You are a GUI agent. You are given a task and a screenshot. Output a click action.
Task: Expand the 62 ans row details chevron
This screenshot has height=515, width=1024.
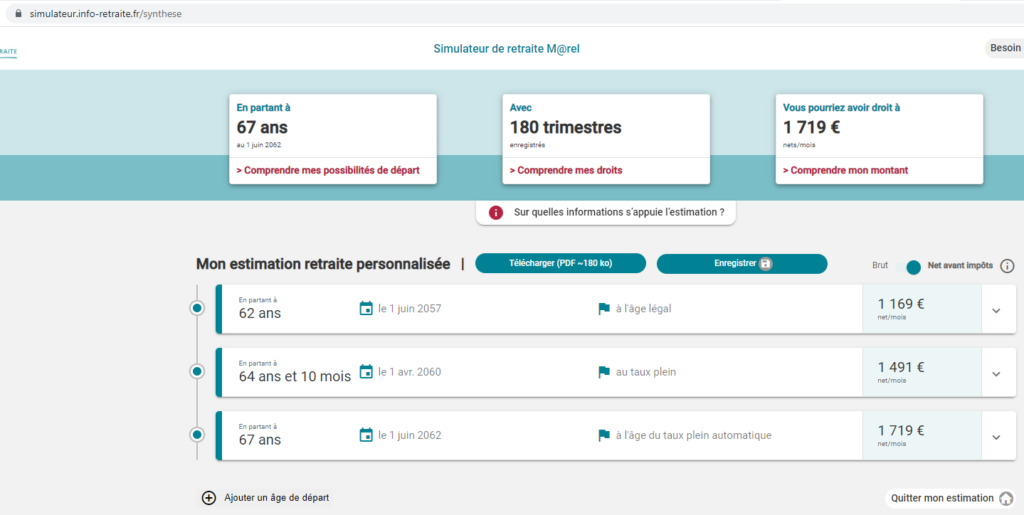[x=996, y=311]
